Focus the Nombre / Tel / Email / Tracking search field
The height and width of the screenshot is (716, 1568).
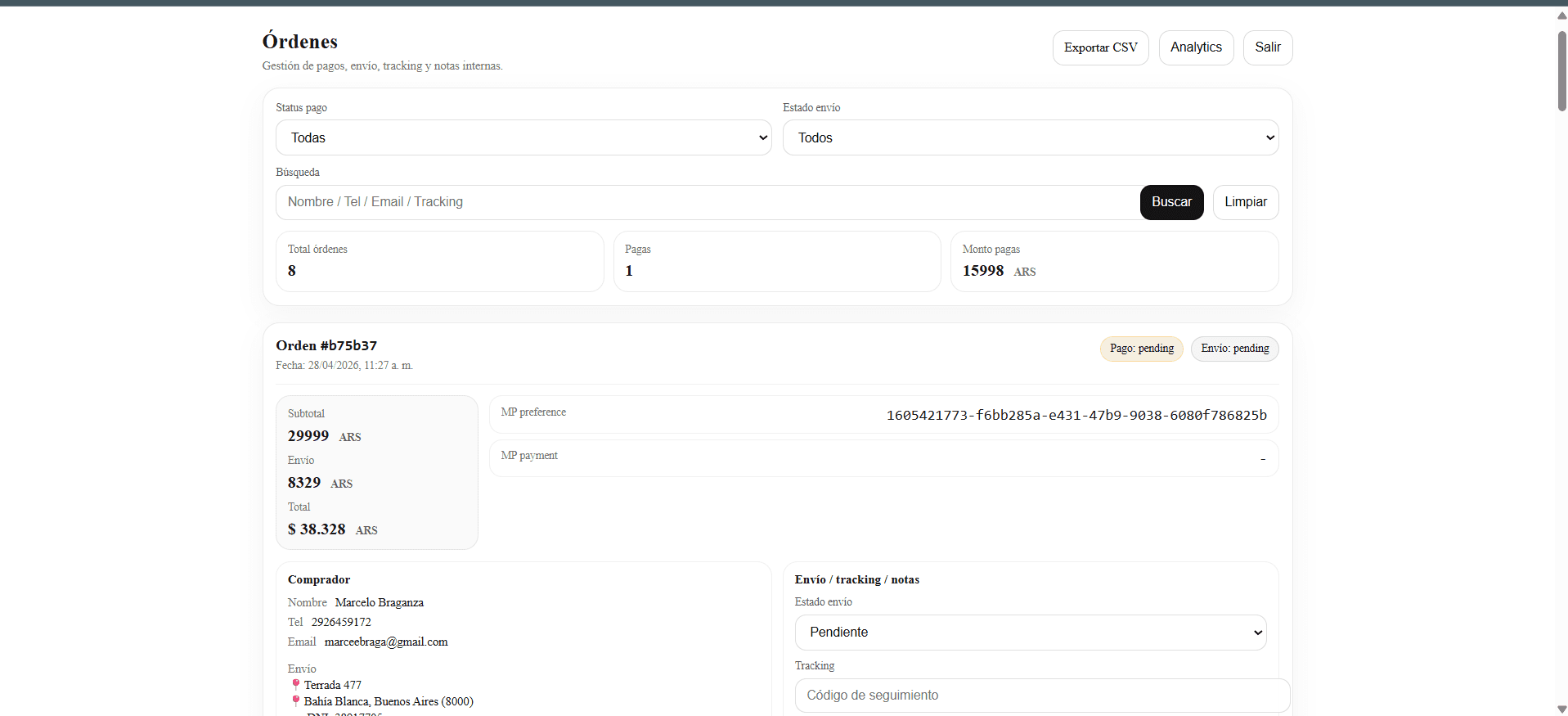pyautogui.click(x=708, y=202)
